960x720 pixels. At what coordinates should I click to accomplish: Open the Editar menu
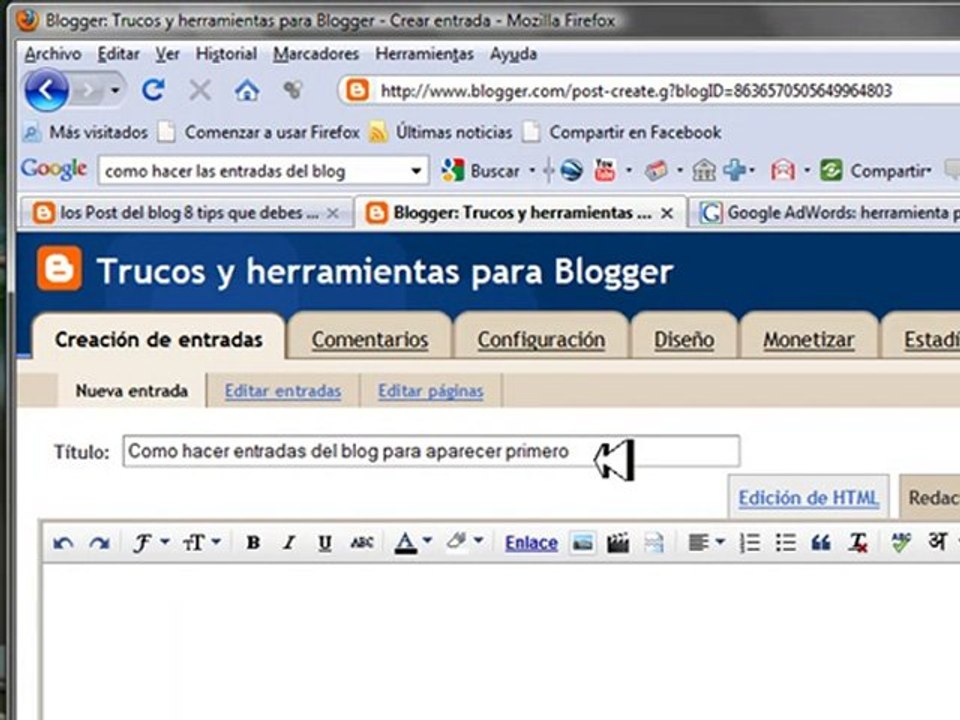click(x=118, y=54)
